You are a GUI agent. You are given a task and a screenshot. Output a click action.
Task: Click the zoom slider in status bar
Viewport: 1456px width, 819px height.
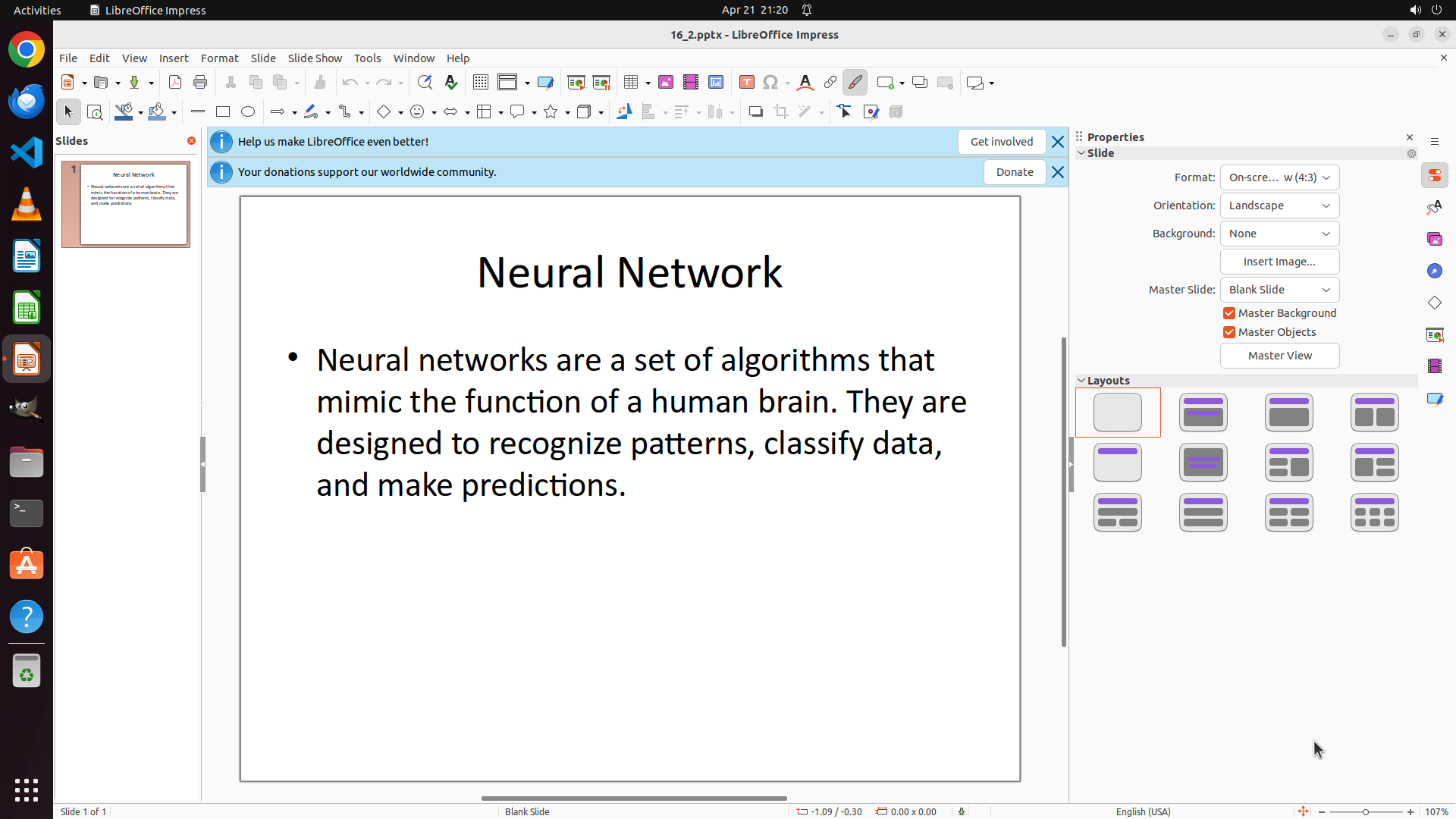(x=1365, y=811)
